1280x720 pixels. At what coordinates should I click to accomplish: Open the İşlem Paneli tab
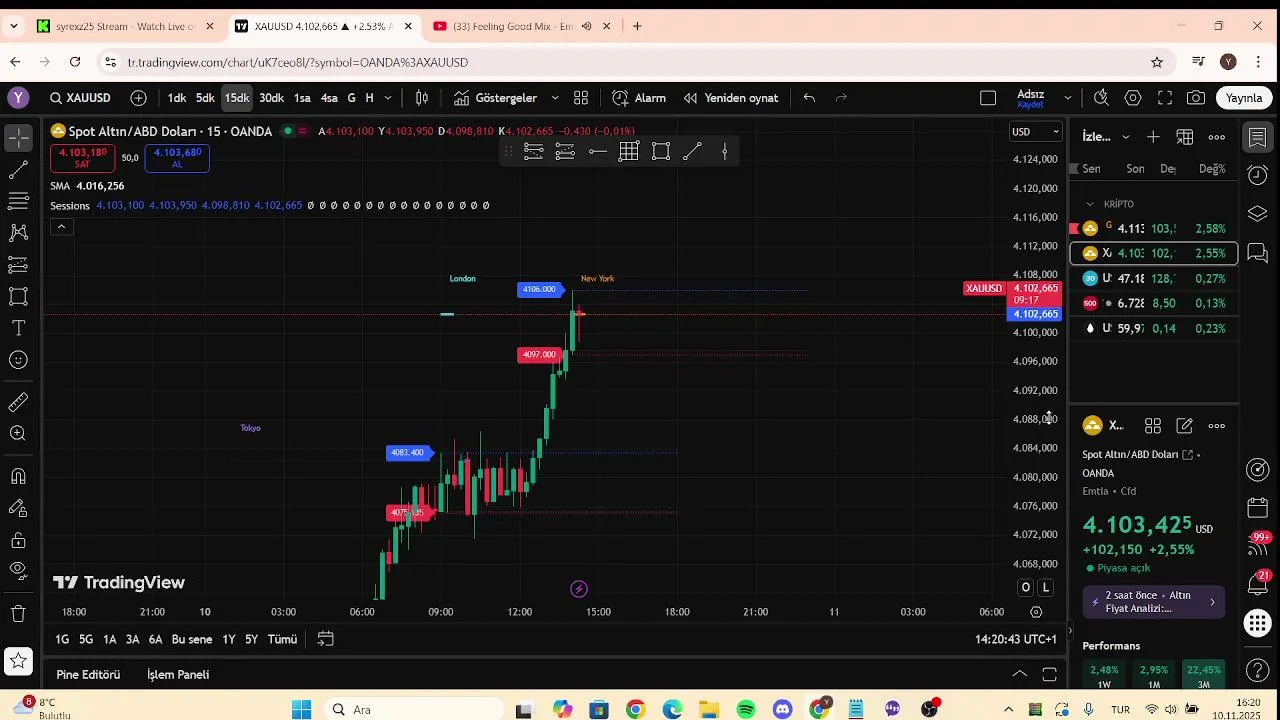click(178, 675)
